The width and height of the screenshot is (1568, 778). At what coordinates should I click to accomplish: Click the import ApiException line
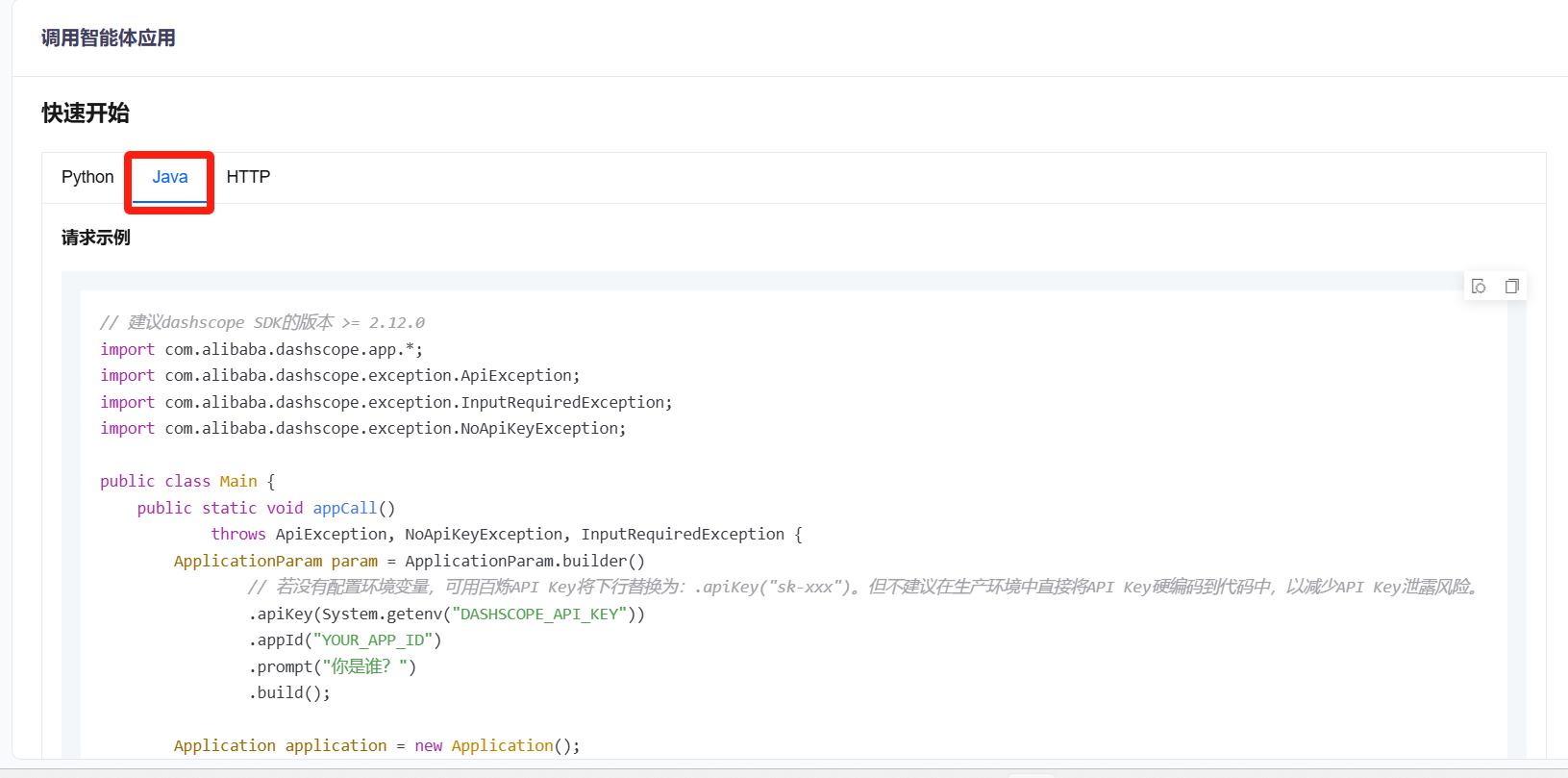pyautogui.click(x=340, y=375)
